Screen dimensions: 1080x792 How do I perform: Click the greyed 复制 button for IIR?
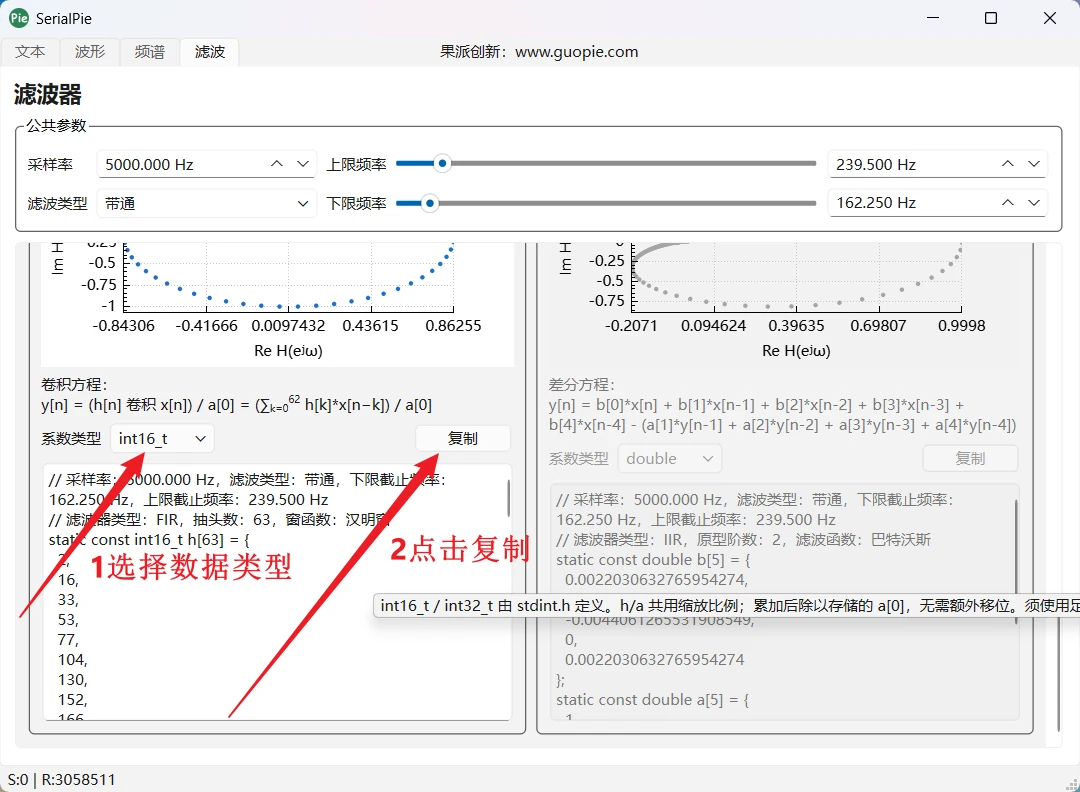pos(970,459)
